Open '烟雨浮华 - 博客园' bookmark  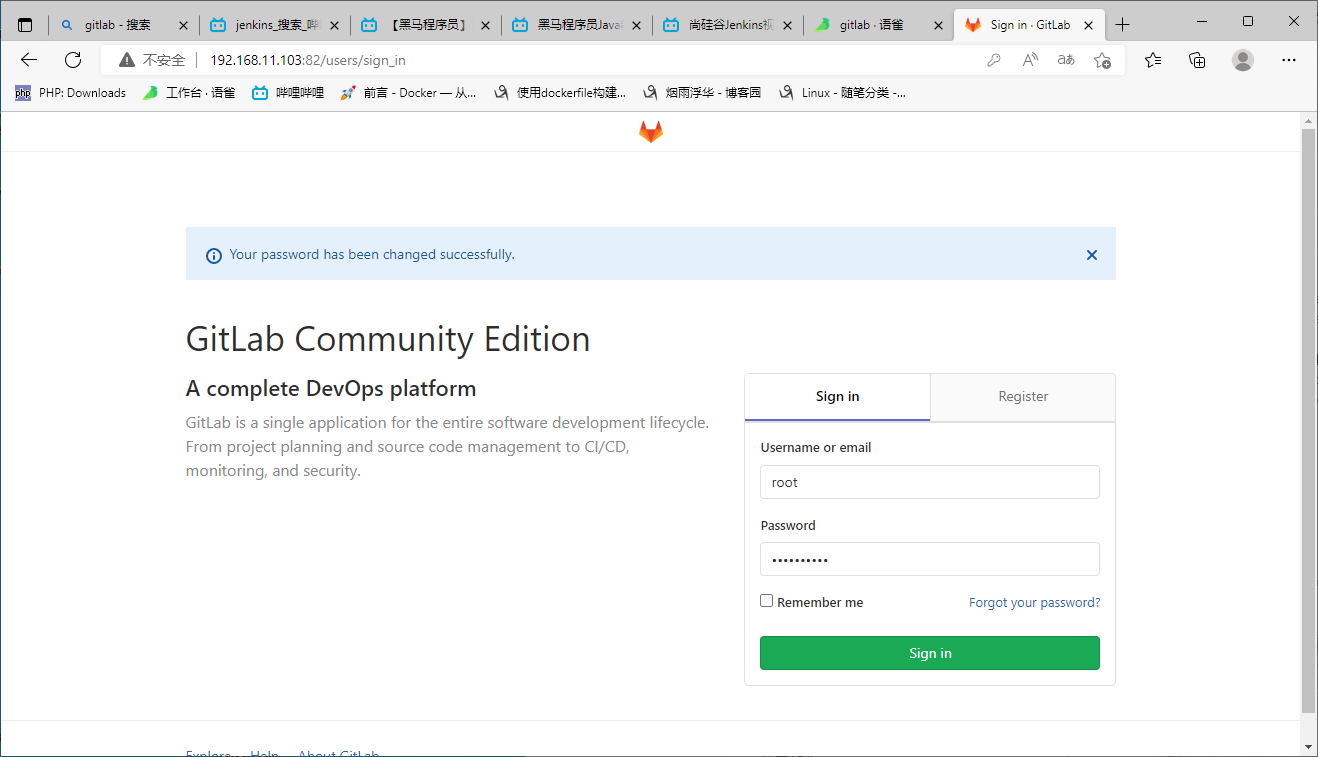point(702,93)
